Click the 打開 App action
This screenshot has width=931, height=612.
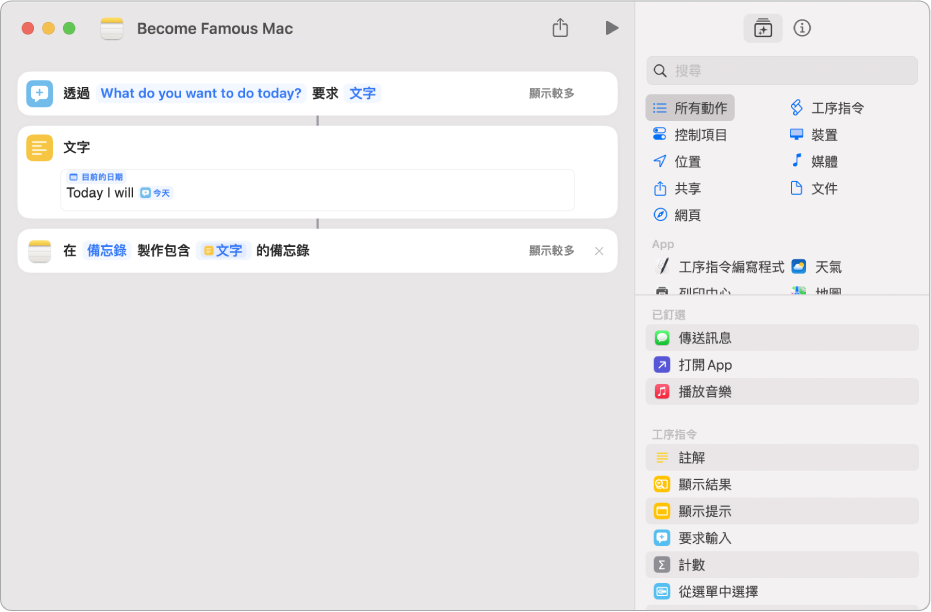[782, 364]
